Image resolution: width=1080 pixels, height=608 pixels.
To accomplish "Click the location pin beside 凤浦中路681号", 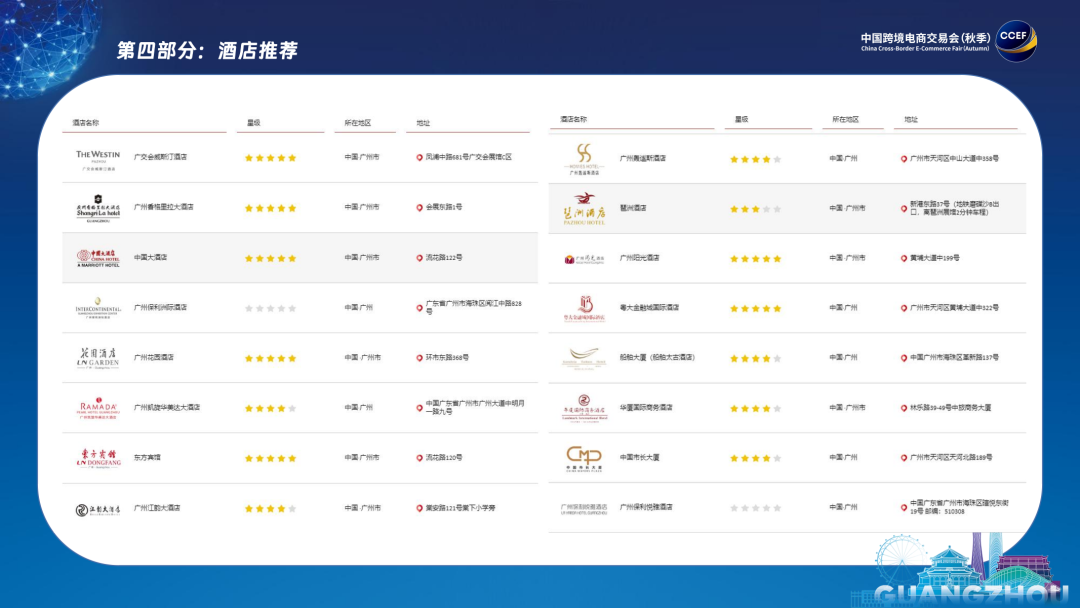I will tap(419, 158).
